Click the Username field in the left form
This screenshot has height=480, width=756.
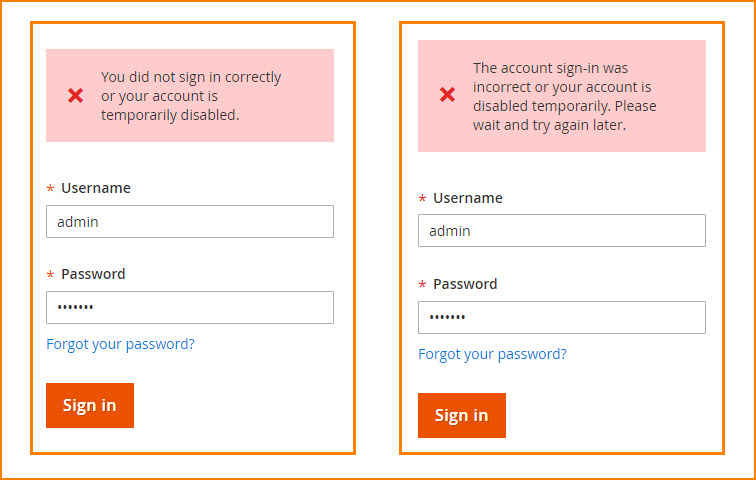[189, 222]
